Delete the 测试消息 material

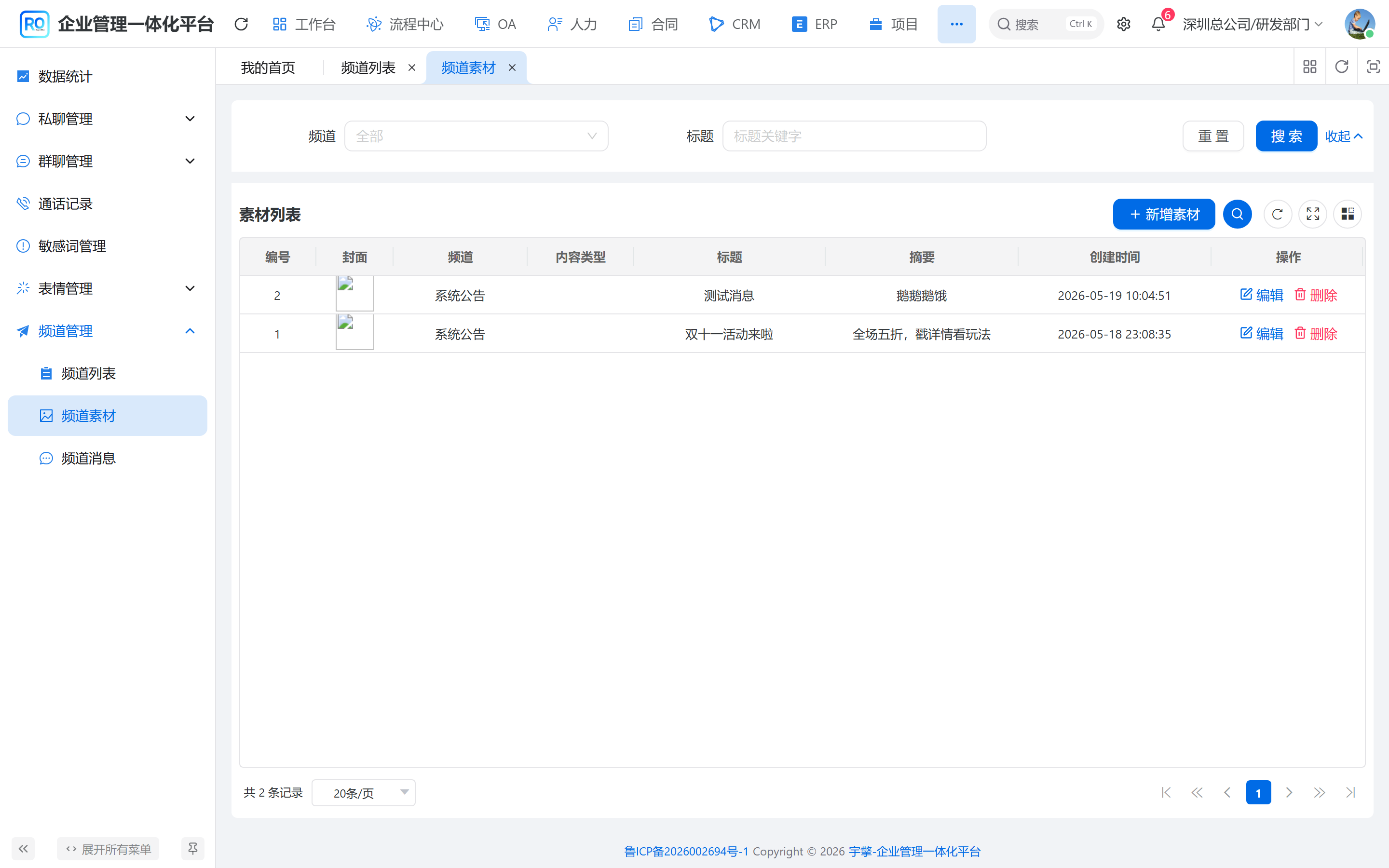[1316, 295]
